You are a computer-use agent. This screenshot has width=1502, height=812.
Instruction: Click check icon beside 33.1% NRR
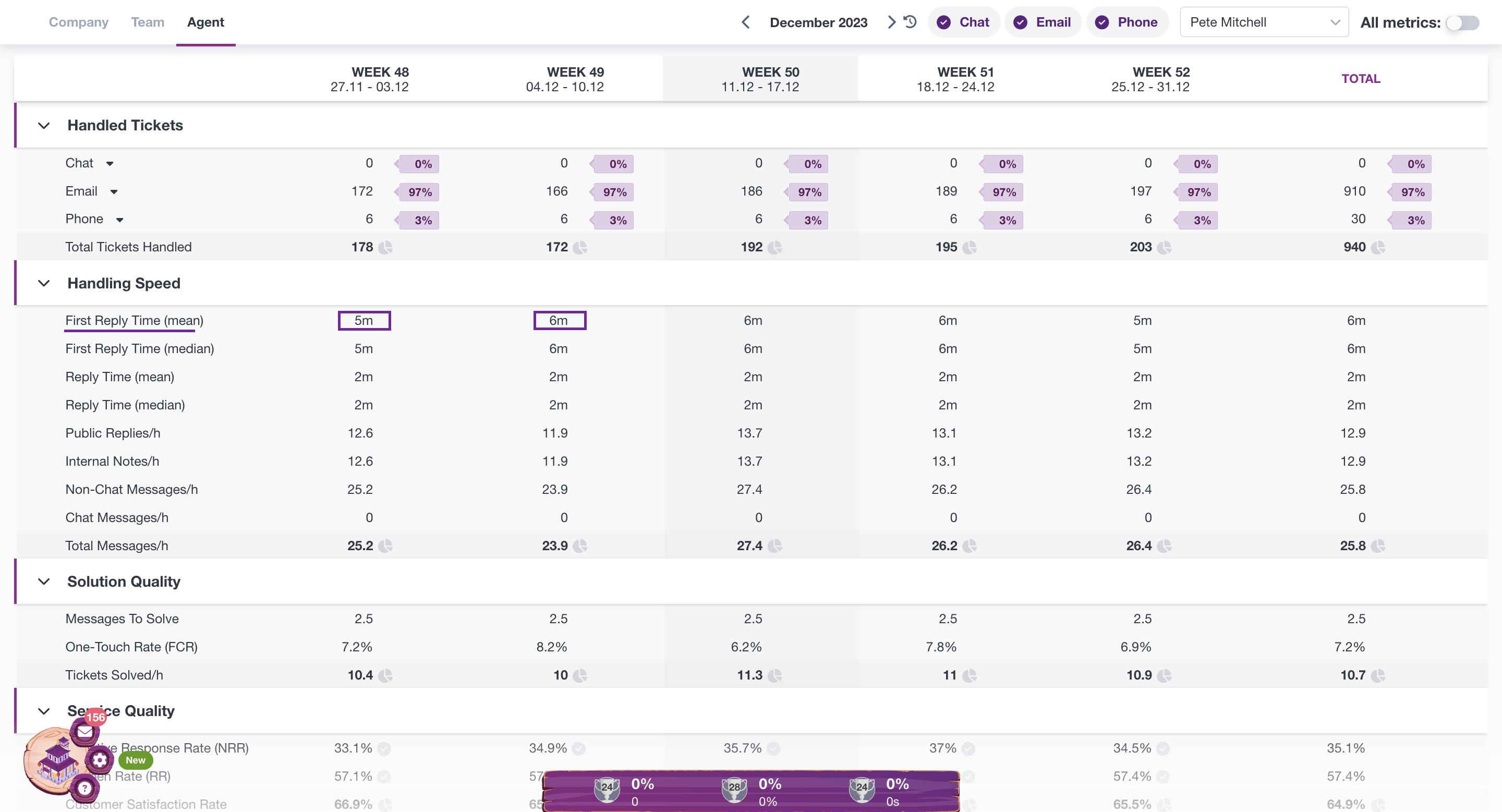(384, 748)
